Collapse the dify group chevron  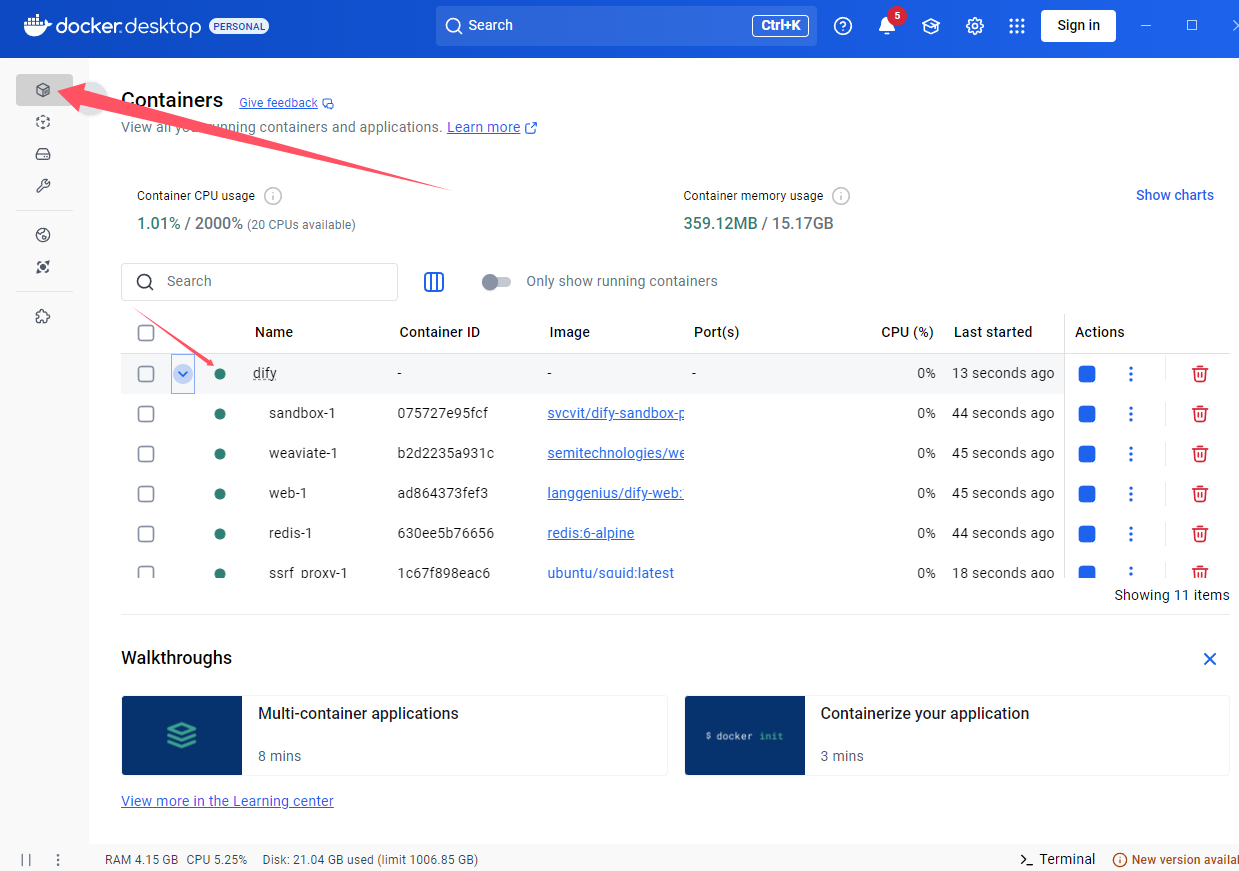tap(183, 374)
